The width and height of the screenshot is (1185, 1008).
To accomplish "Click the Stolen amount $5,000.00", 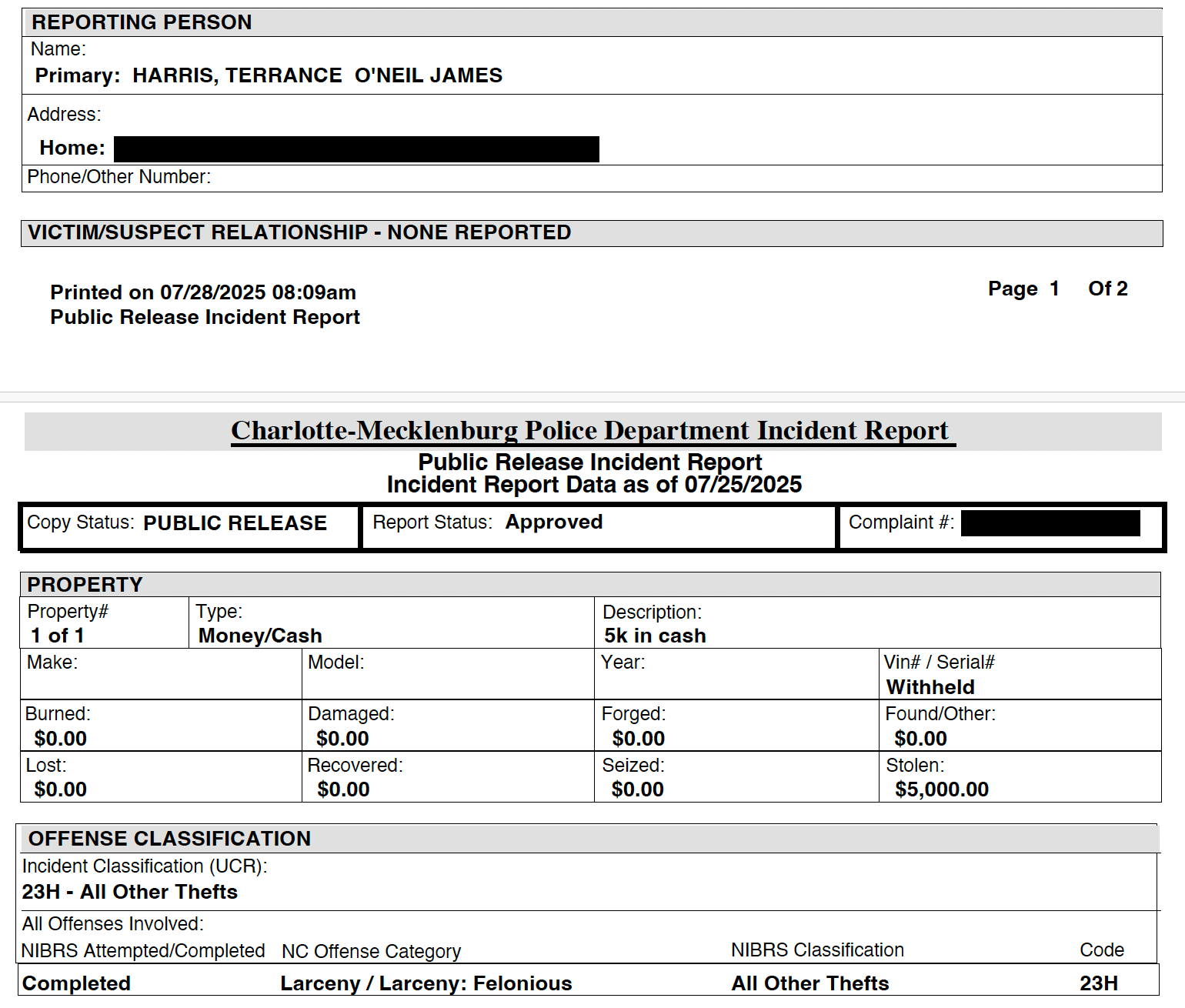I will tap(942, 789).
